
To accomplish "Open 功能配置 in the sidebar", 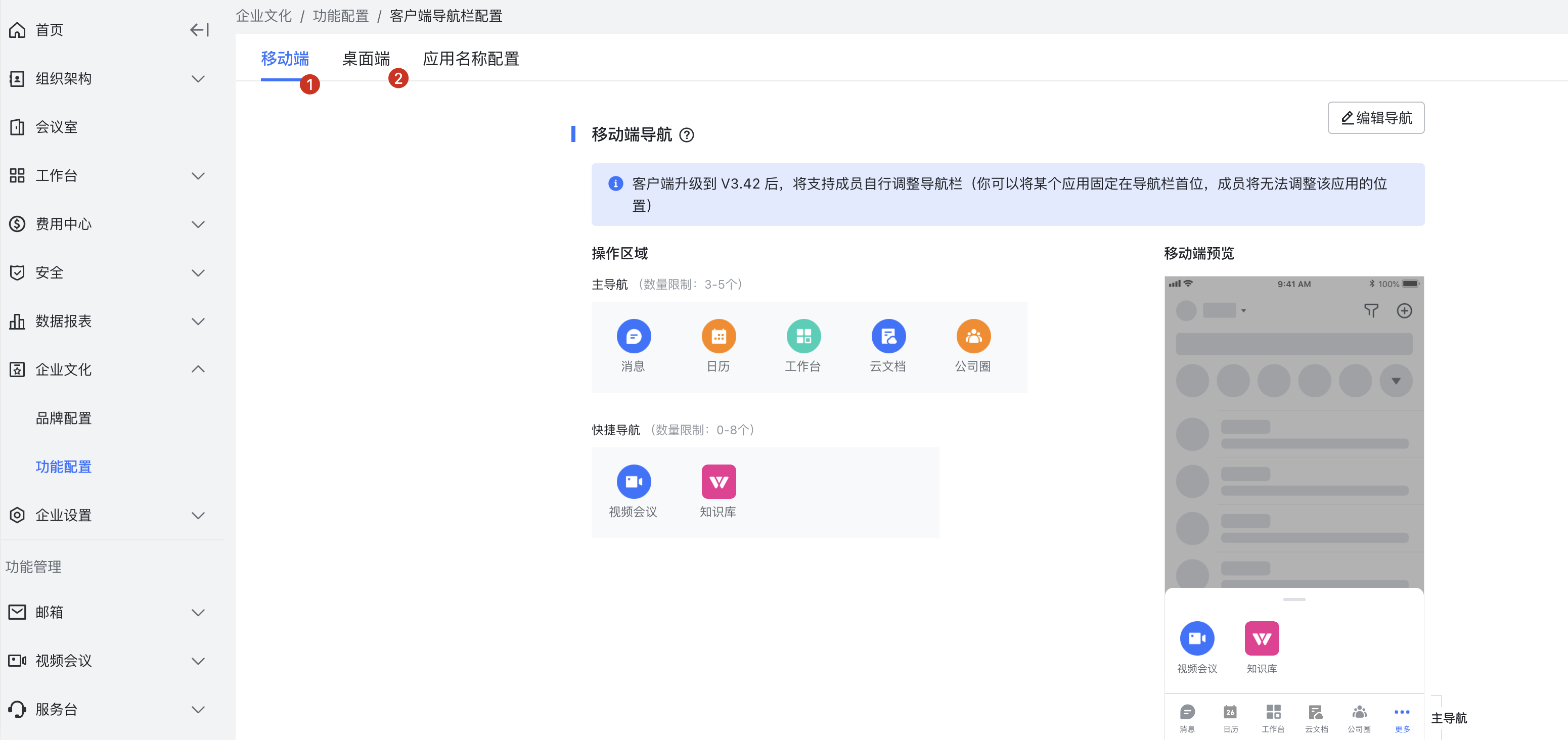I will [x=63, y=467].
